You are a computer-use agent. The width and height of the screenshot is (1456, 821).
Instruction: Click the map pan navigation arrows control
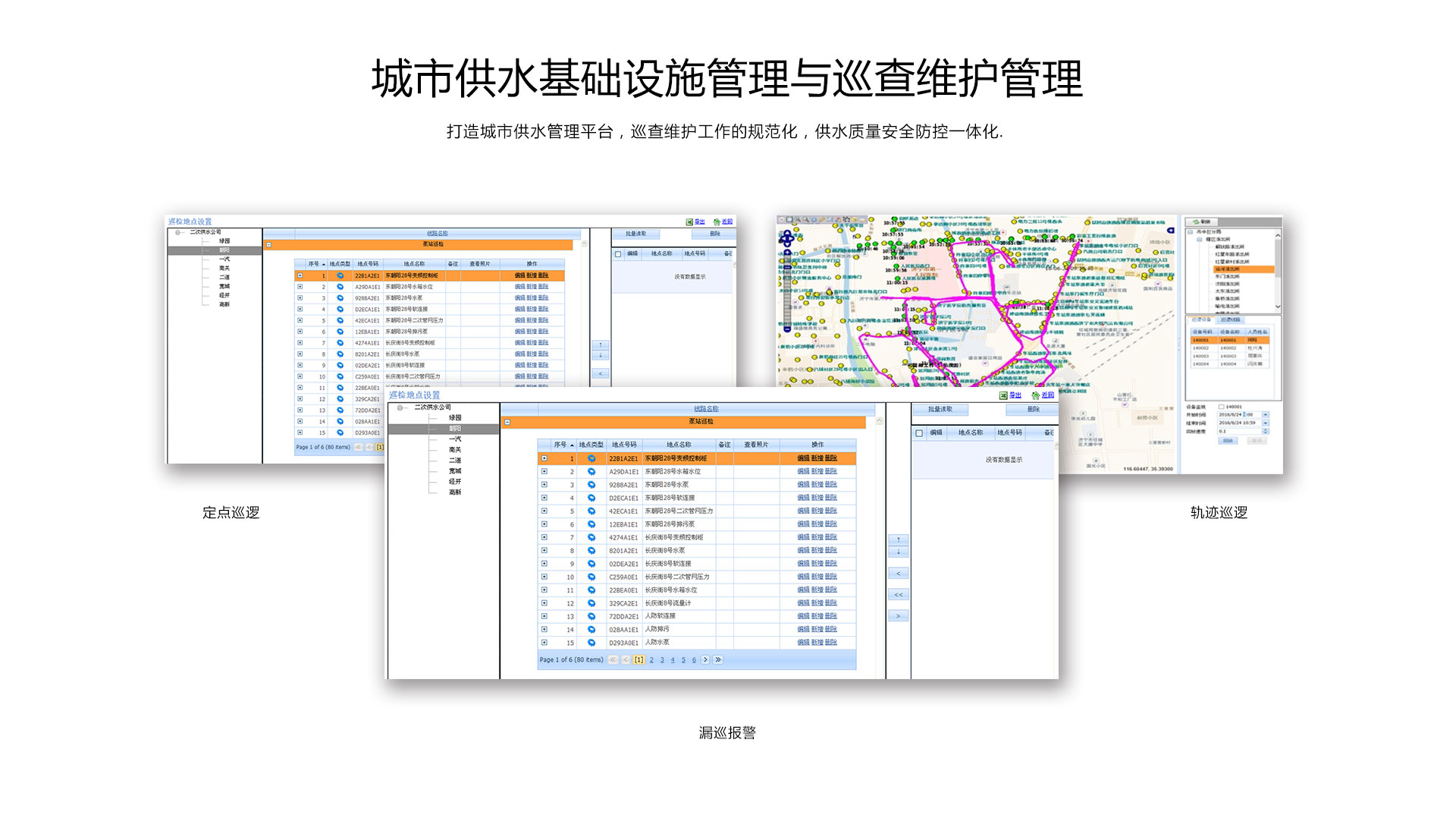click(x=787, y=239)
